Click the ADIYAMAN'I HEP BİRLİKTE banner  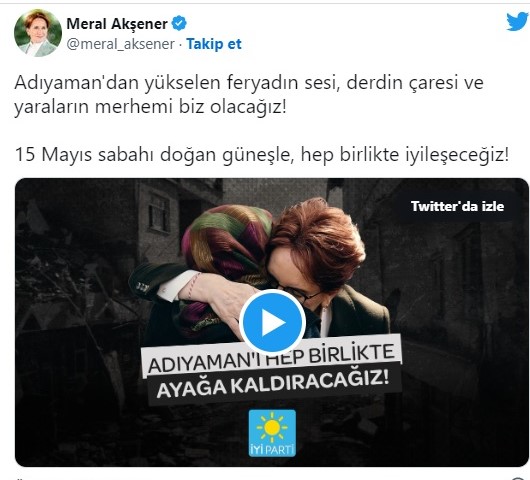point(271,358)
